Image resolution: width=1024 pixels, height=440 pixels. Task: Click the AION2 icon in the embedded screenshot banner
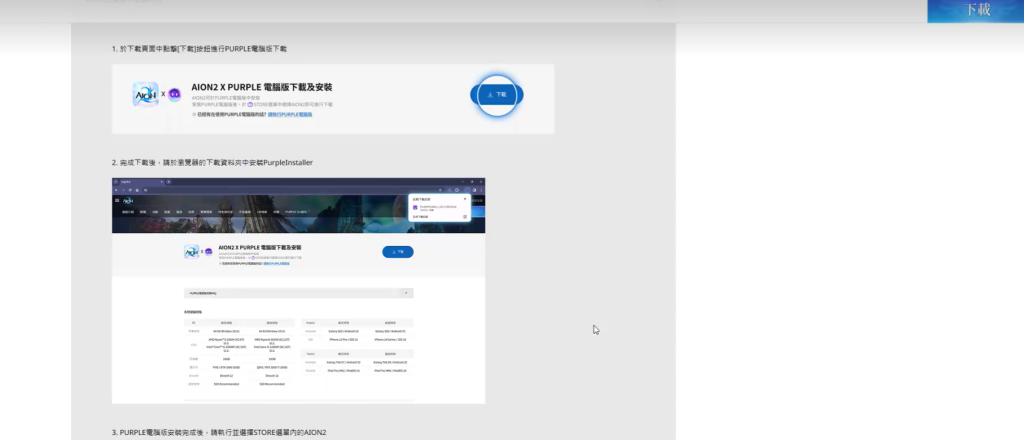point(190,252)
